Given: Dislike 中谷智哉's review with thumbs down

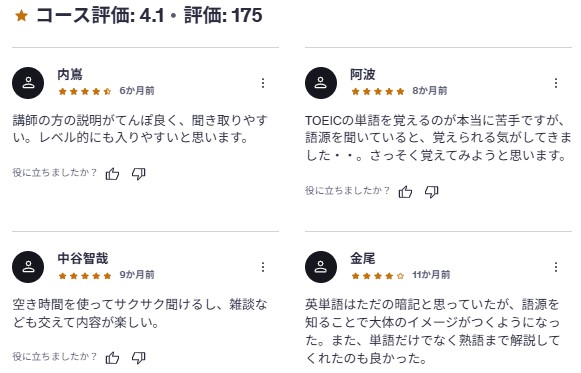Looking at the screenshot, I should [x=139, y=358].
